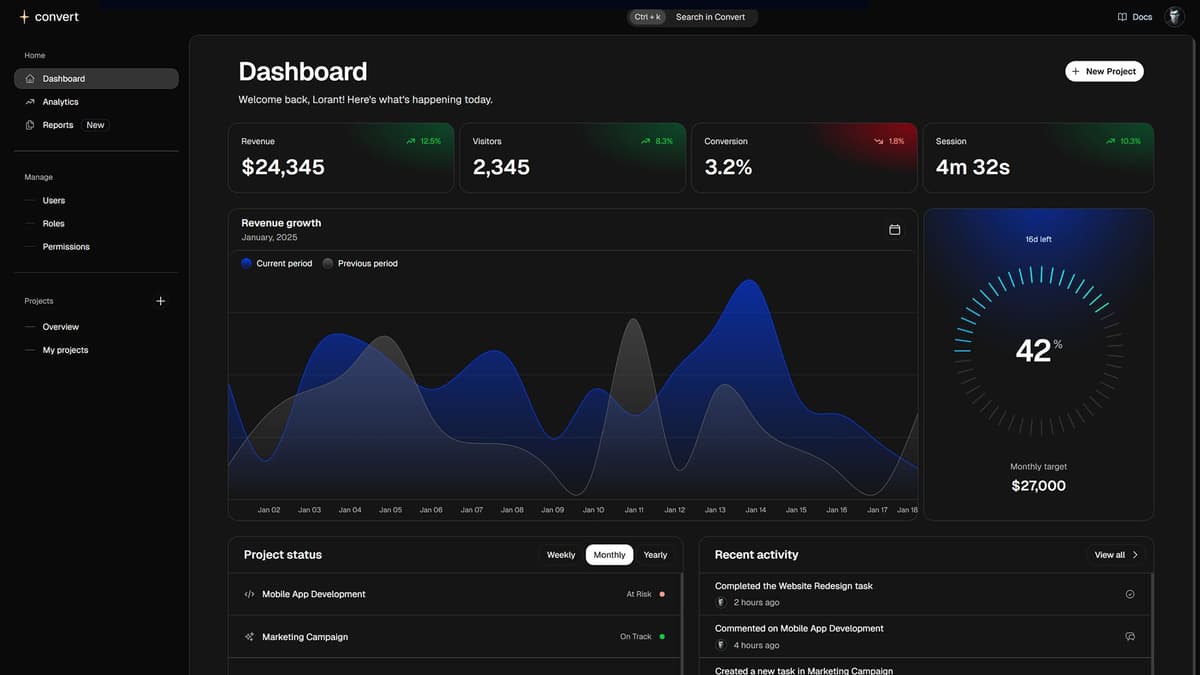The height and width of the screenshot is (675, 1200).
Task: Open the Permissions link under Manage
Action: (68, 246)
